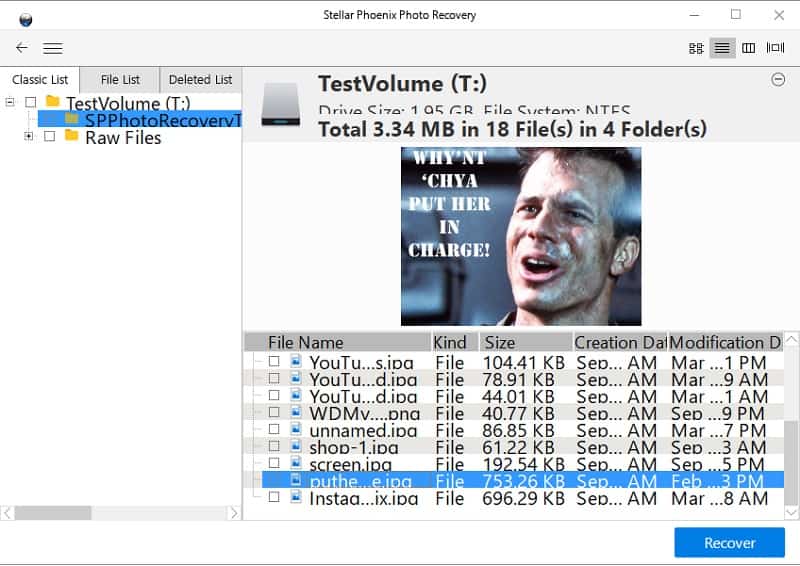Check the 44.01 KB file checkbox
This screenshot has height=566, width=800.
pos(274,395)
